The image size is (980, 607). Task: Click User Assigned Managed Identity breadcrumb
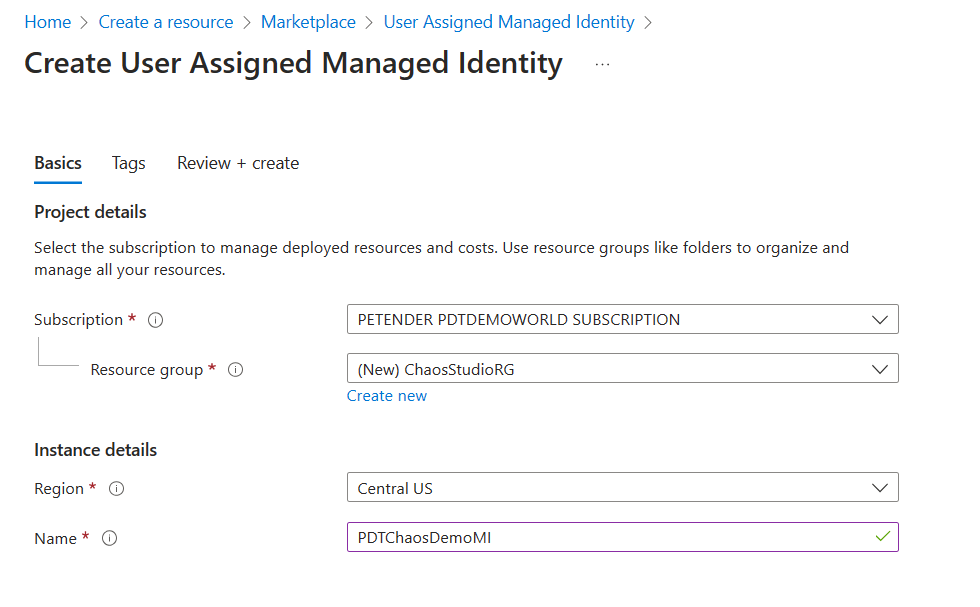(509, 22)
